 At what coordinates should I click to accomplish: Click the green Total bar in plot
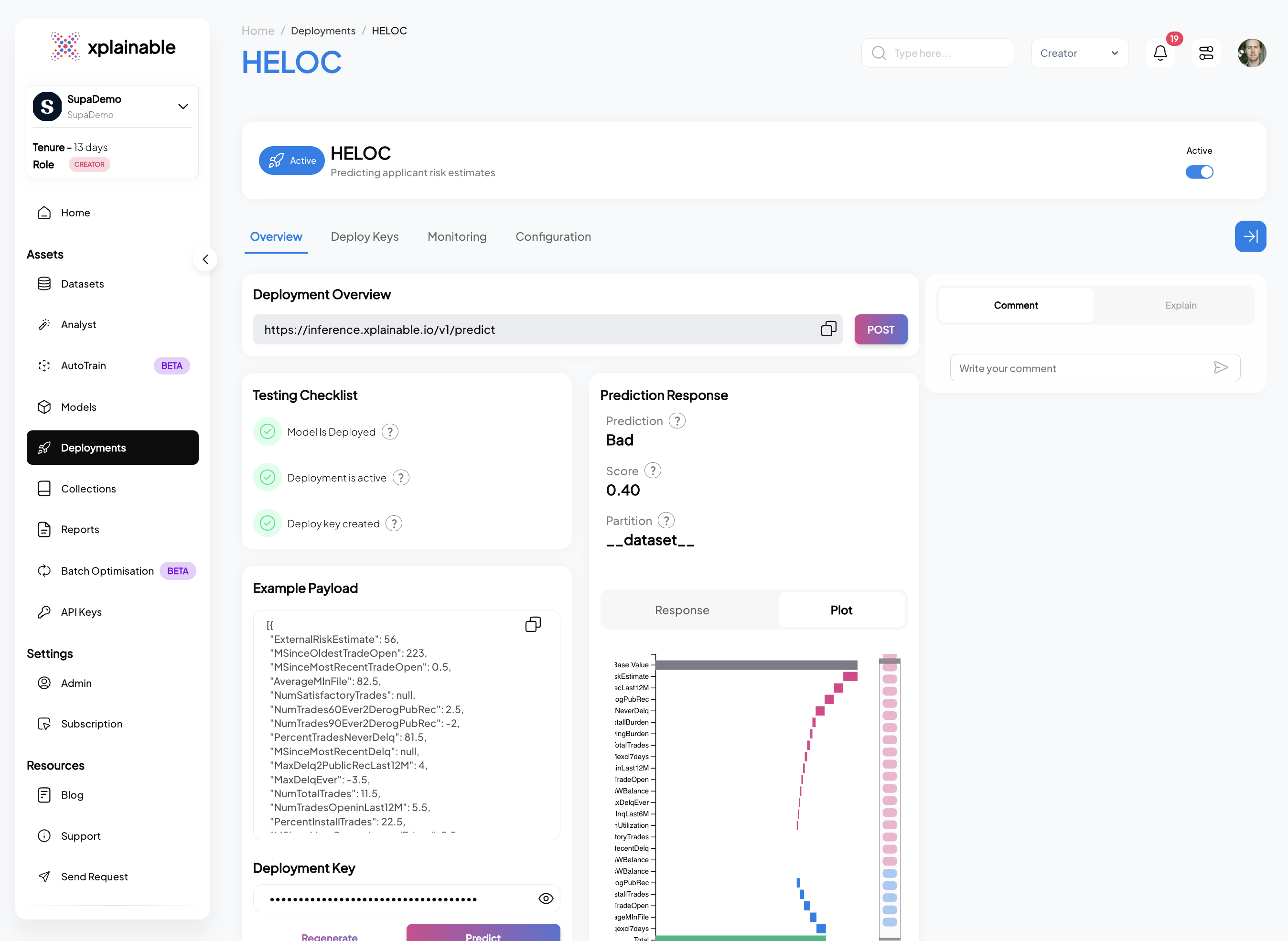(741, 938)
